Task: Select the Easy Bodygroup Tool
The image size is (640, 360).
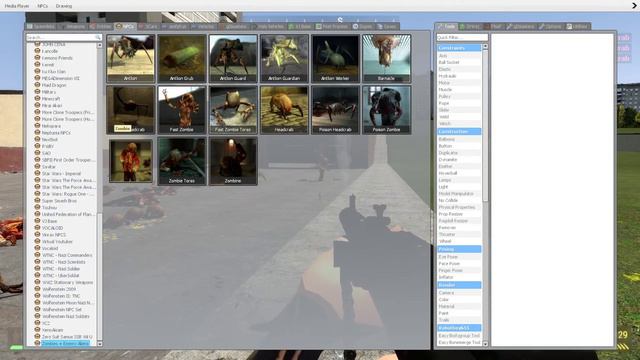Action: coord(459,336)
